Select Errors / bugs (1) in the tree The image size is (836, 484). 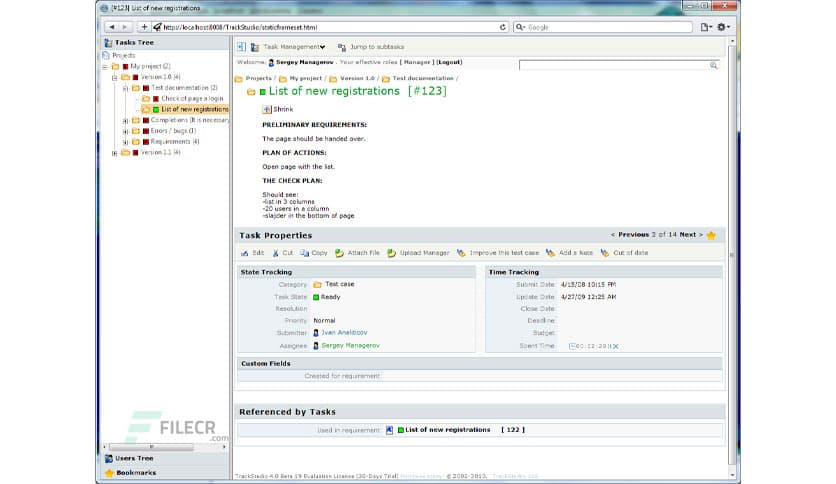coord(173,131)
